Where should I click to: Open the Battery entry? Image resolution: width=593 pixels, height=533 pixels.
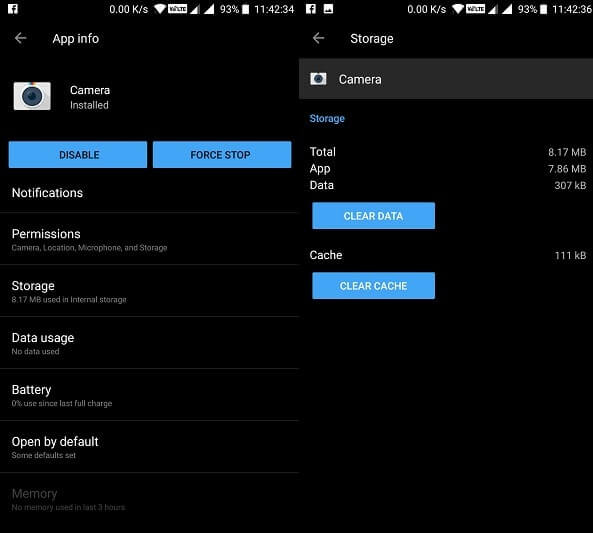(149, 395)
